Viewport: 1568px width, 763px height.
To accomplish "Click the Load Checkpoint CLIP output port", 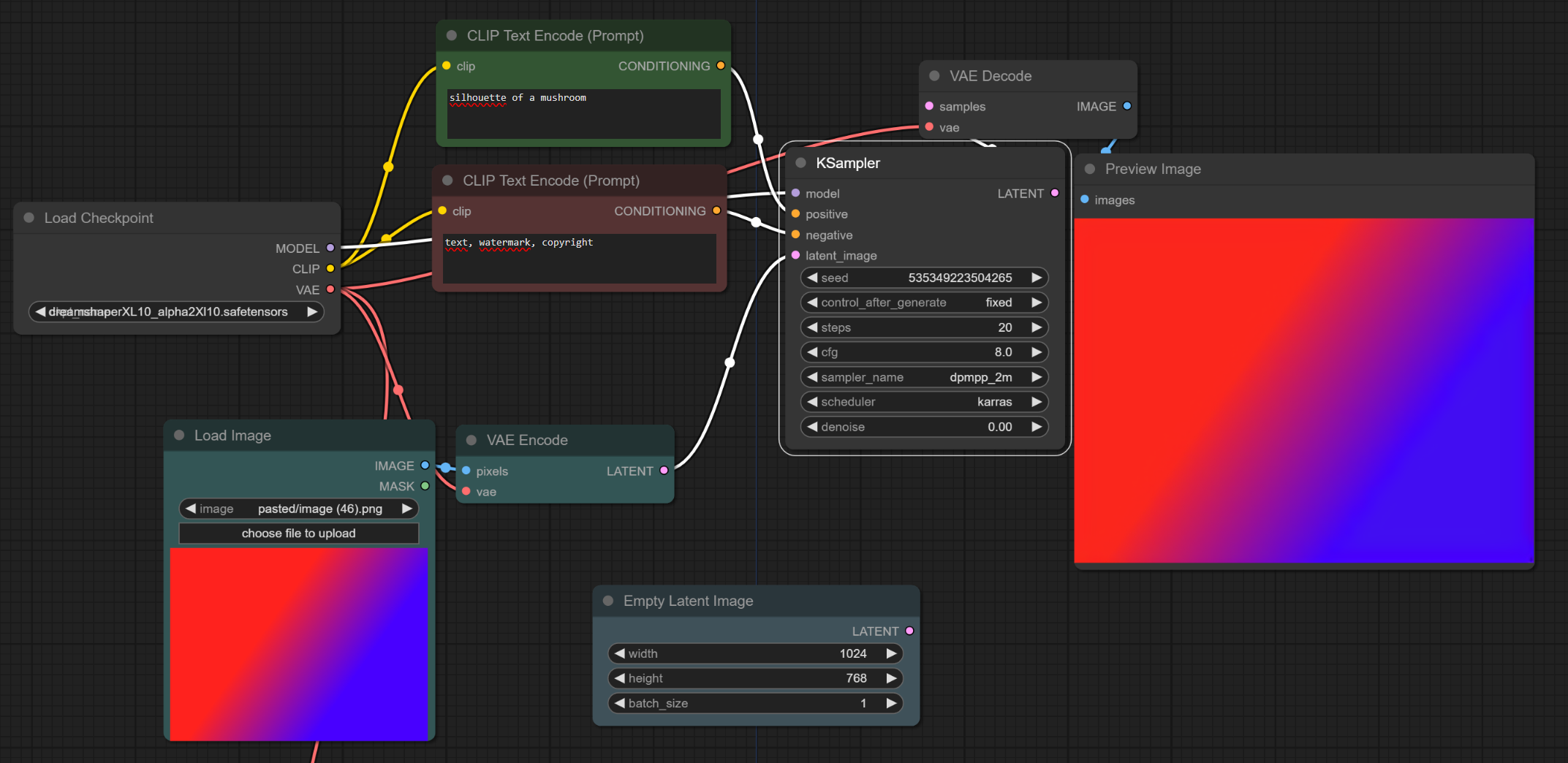I will [x=330, y=268].
